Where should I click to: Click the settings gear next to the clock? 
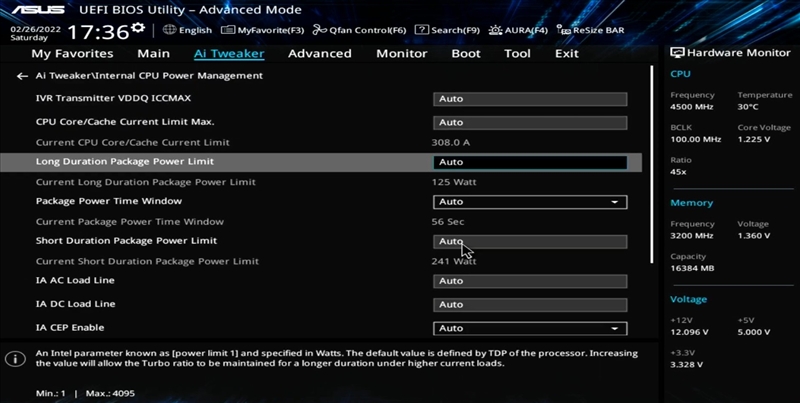pos(138,28)
